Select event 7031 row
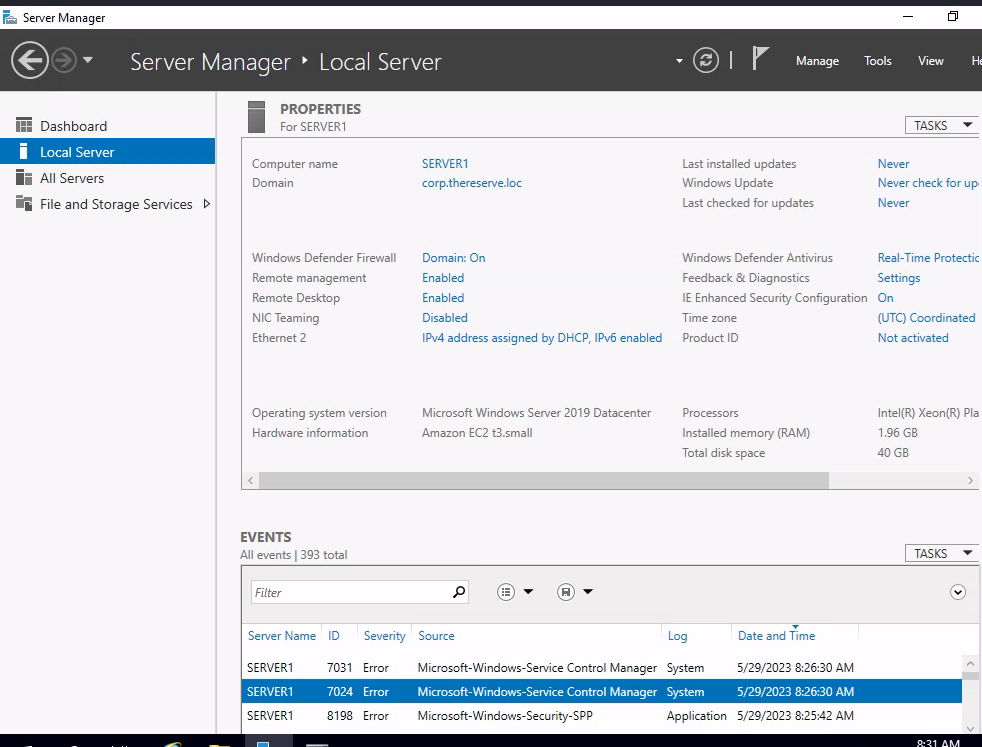 [602, 667]
